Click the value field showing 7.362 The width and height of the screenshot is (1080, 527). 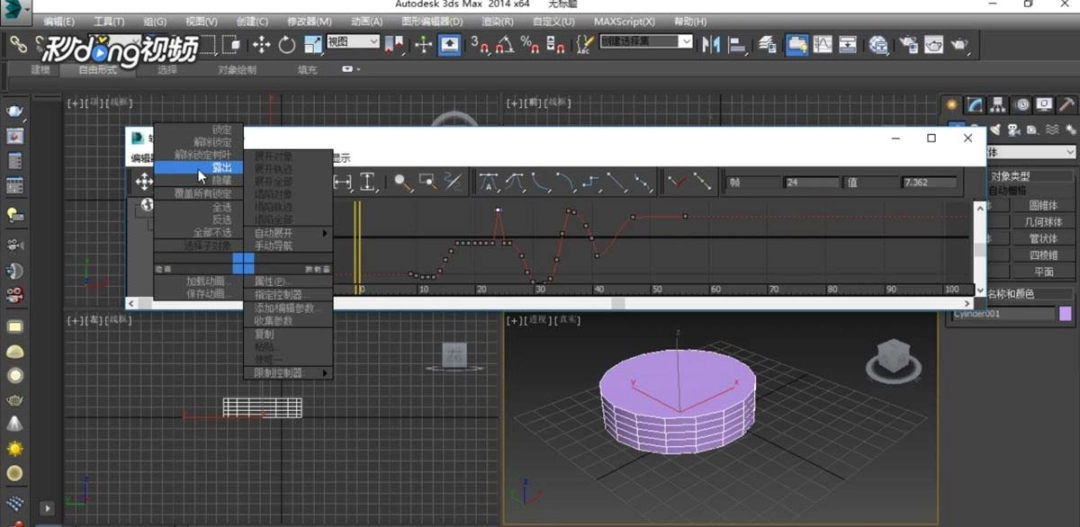click(x=928, y=183)
